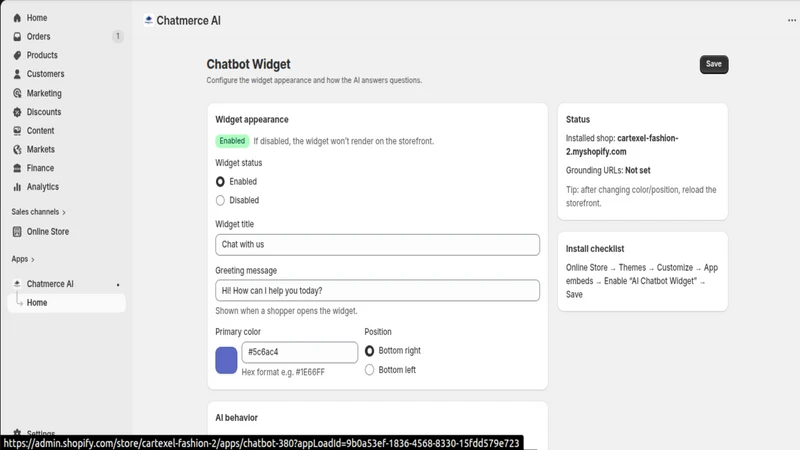Click the Products tag icon
The width and height of the screenshot is (800, 450).
pyautogui.click(x=17, y=55)
